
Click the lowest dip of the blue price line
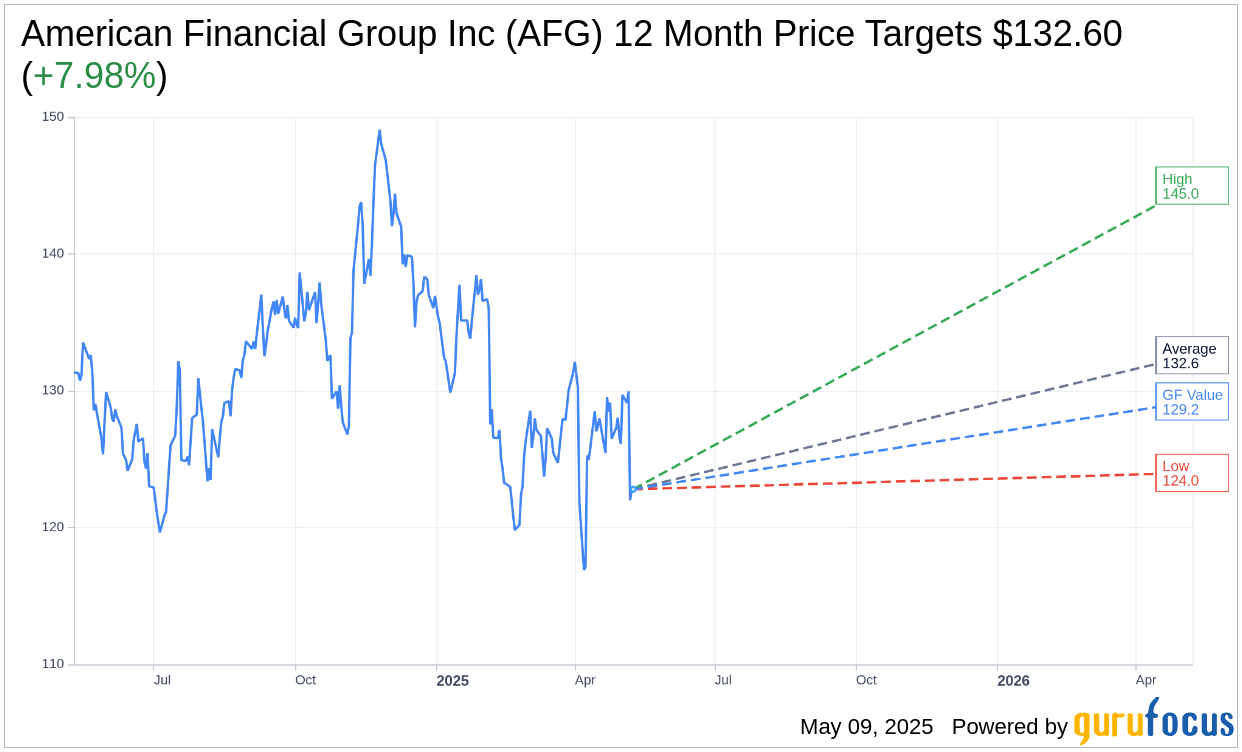(584, 569)
